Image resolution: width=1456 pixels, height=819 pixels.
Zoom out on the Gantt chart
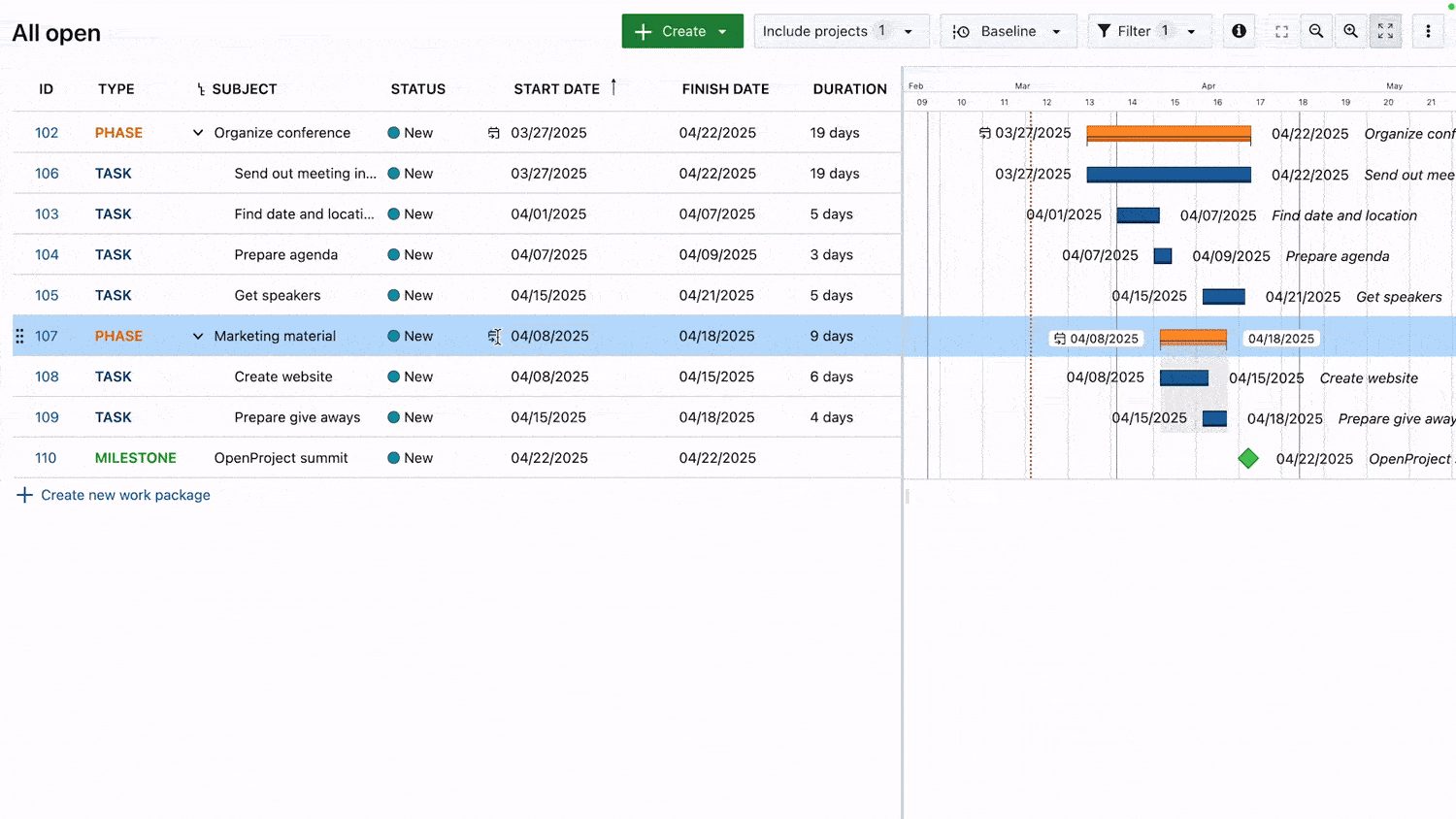[1316, 30]
